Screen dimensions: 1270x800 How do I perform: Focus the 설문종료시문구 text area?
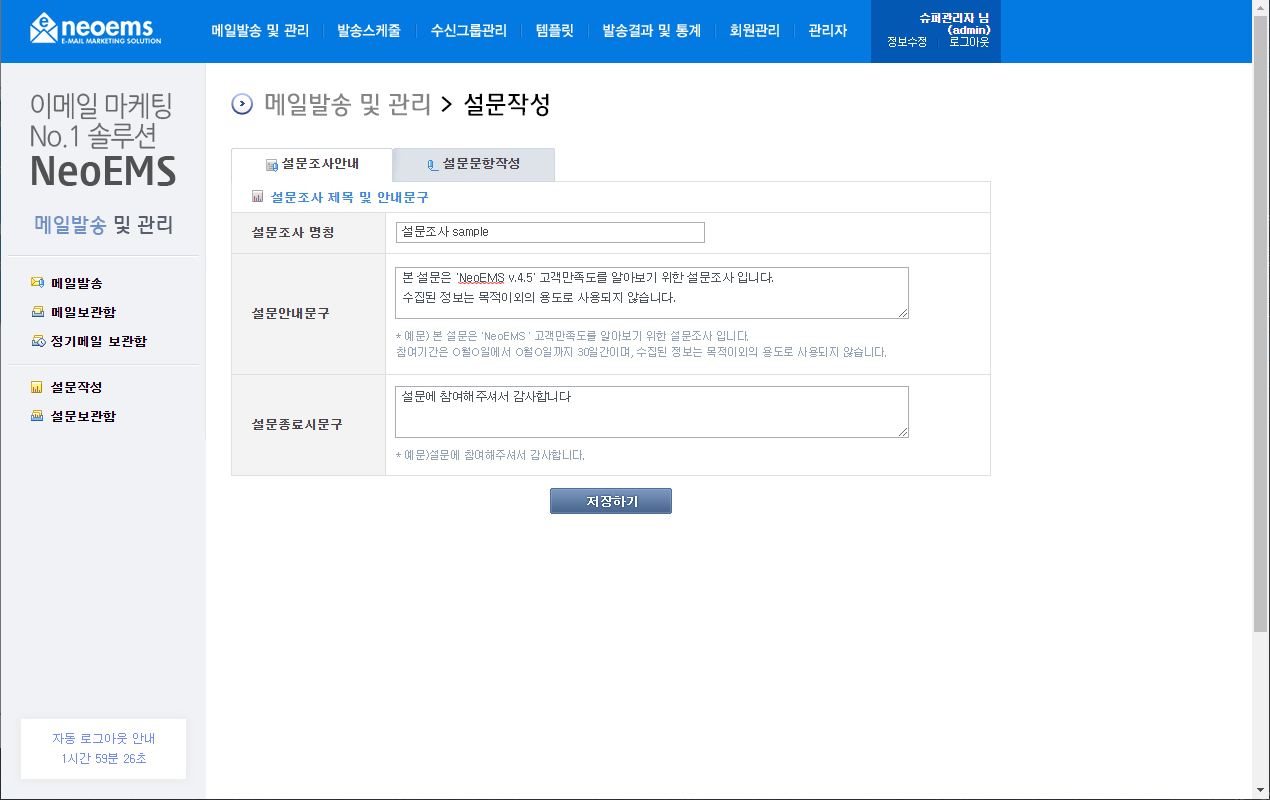pos(652,412)
